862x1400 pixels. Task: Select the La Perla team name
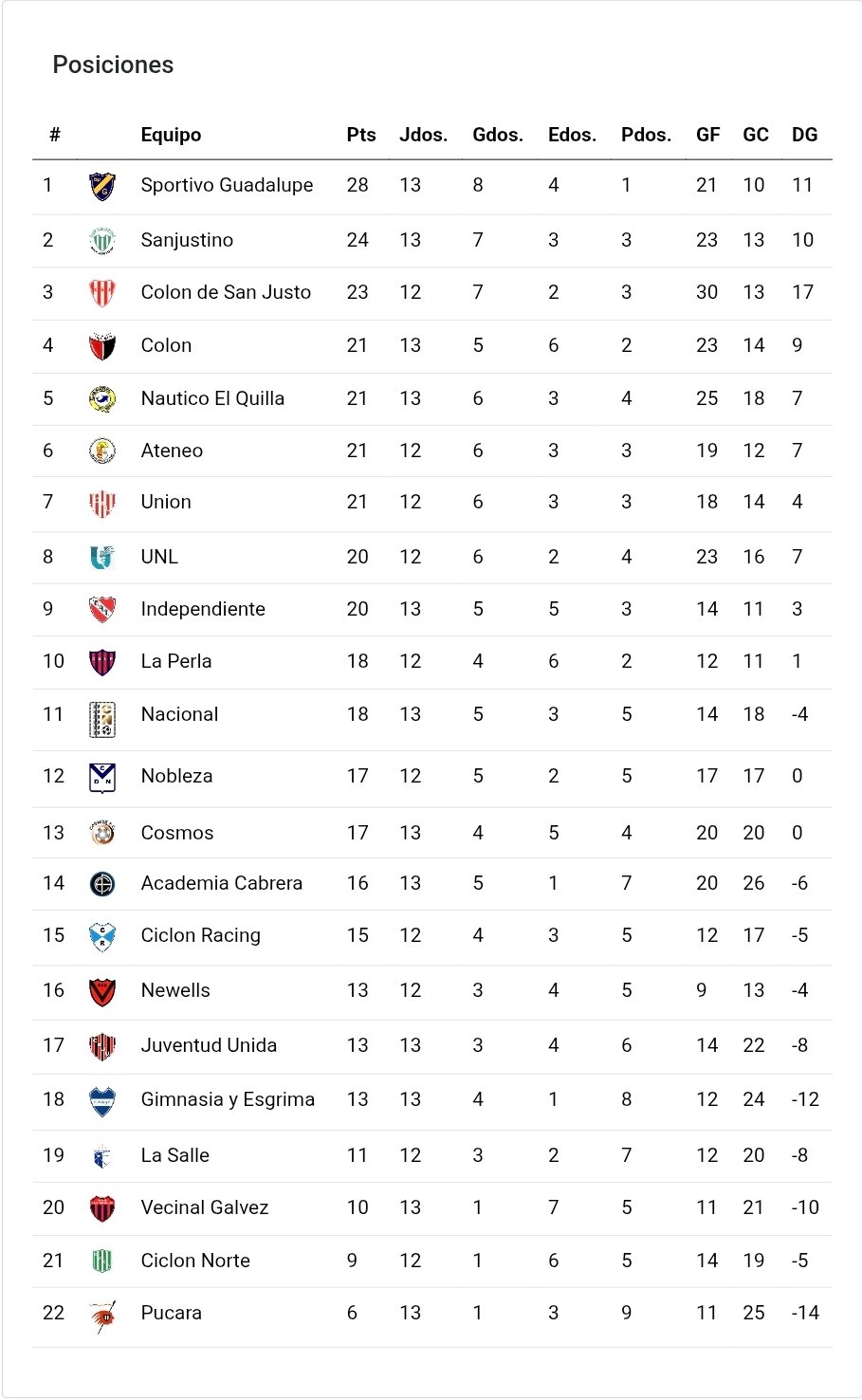click(x=176, y=661)
